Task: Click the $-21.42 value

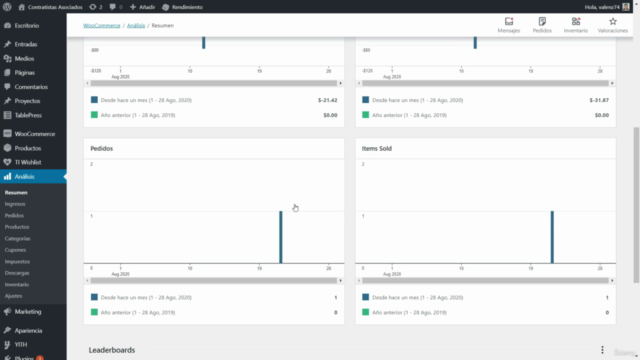Action: tap(328, 100)
